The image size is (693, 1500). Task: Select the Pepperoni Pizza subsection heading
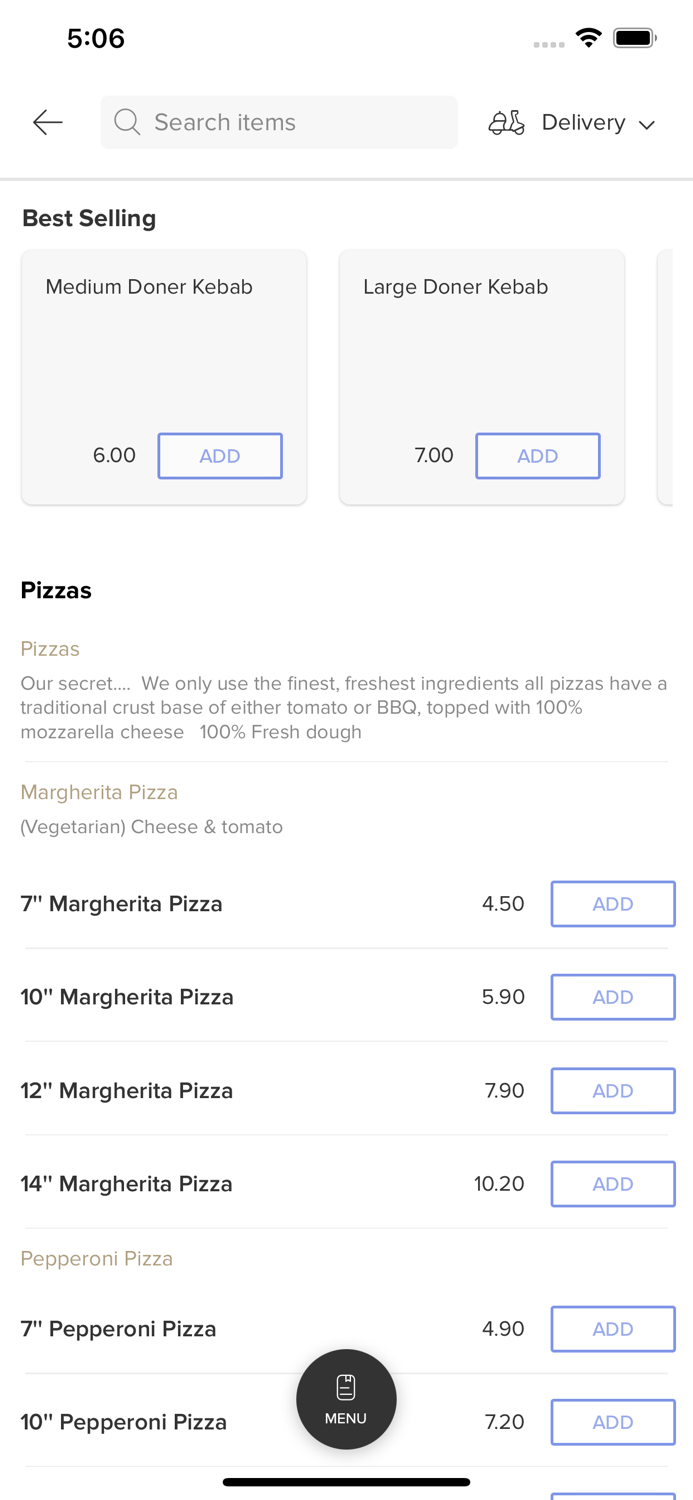point(96,1258)
